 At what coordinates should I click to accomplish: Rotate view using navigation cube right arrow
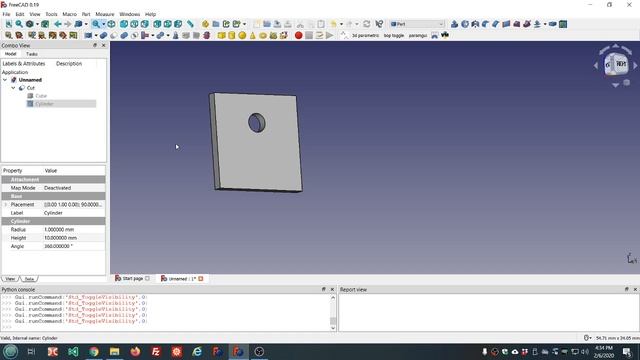[x=635, y=65]
